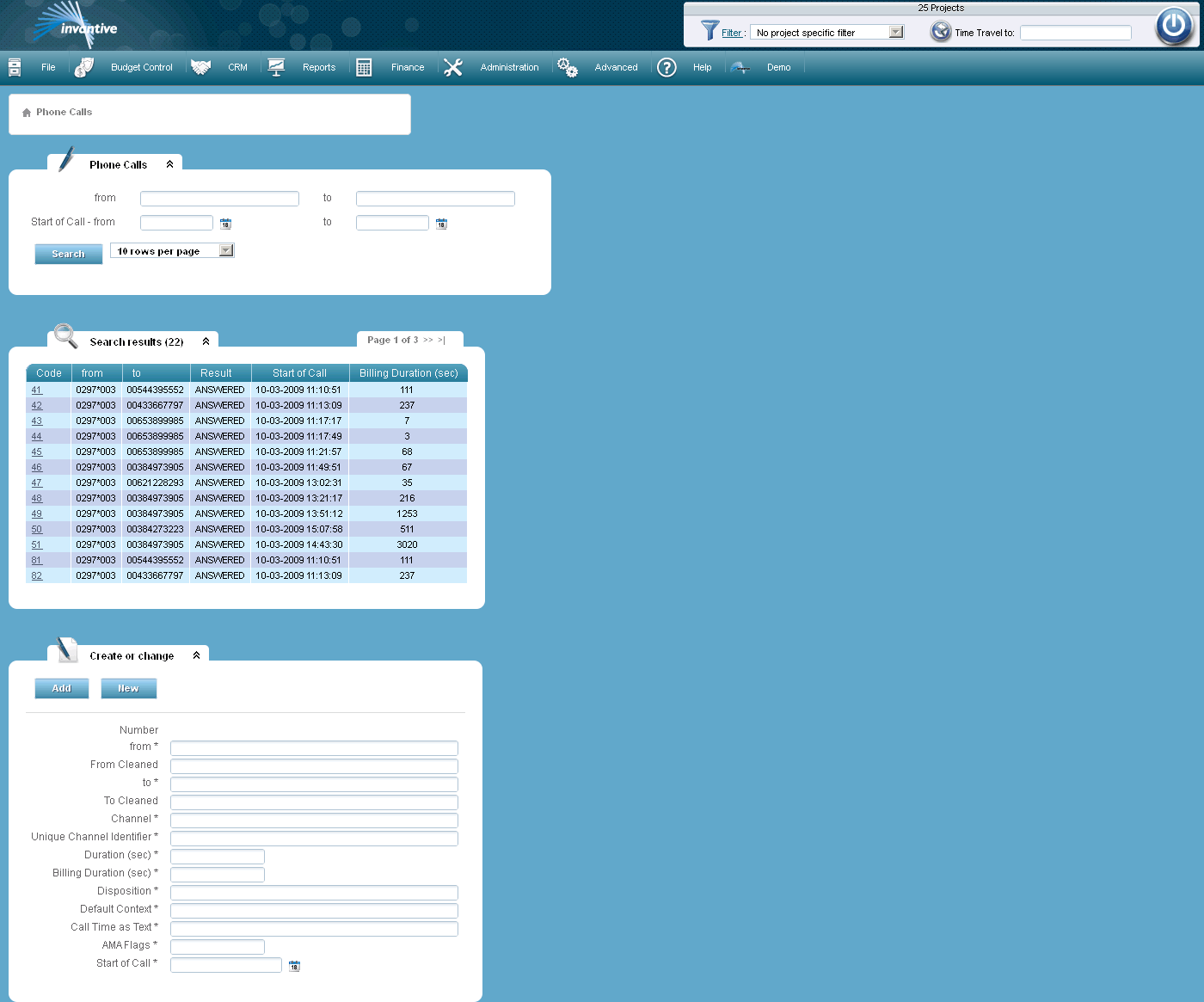Open phone call record code 49
The image size is (1204, 1002).
tap(37, 513)
